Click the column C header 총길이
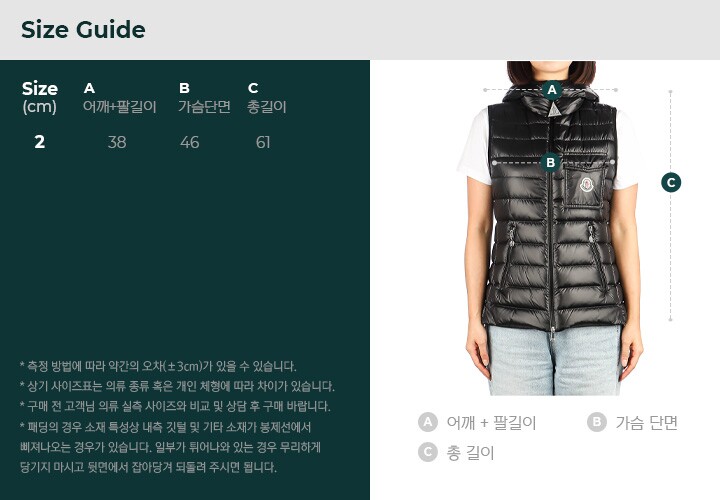 tap(267, 97)
